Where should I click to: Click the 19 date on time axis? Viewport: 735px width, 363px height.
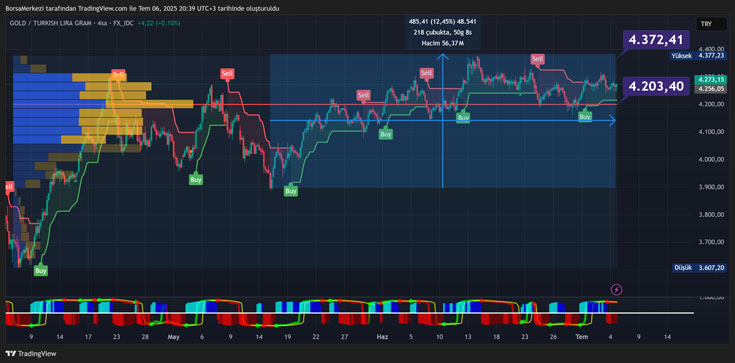pos(287,336)
